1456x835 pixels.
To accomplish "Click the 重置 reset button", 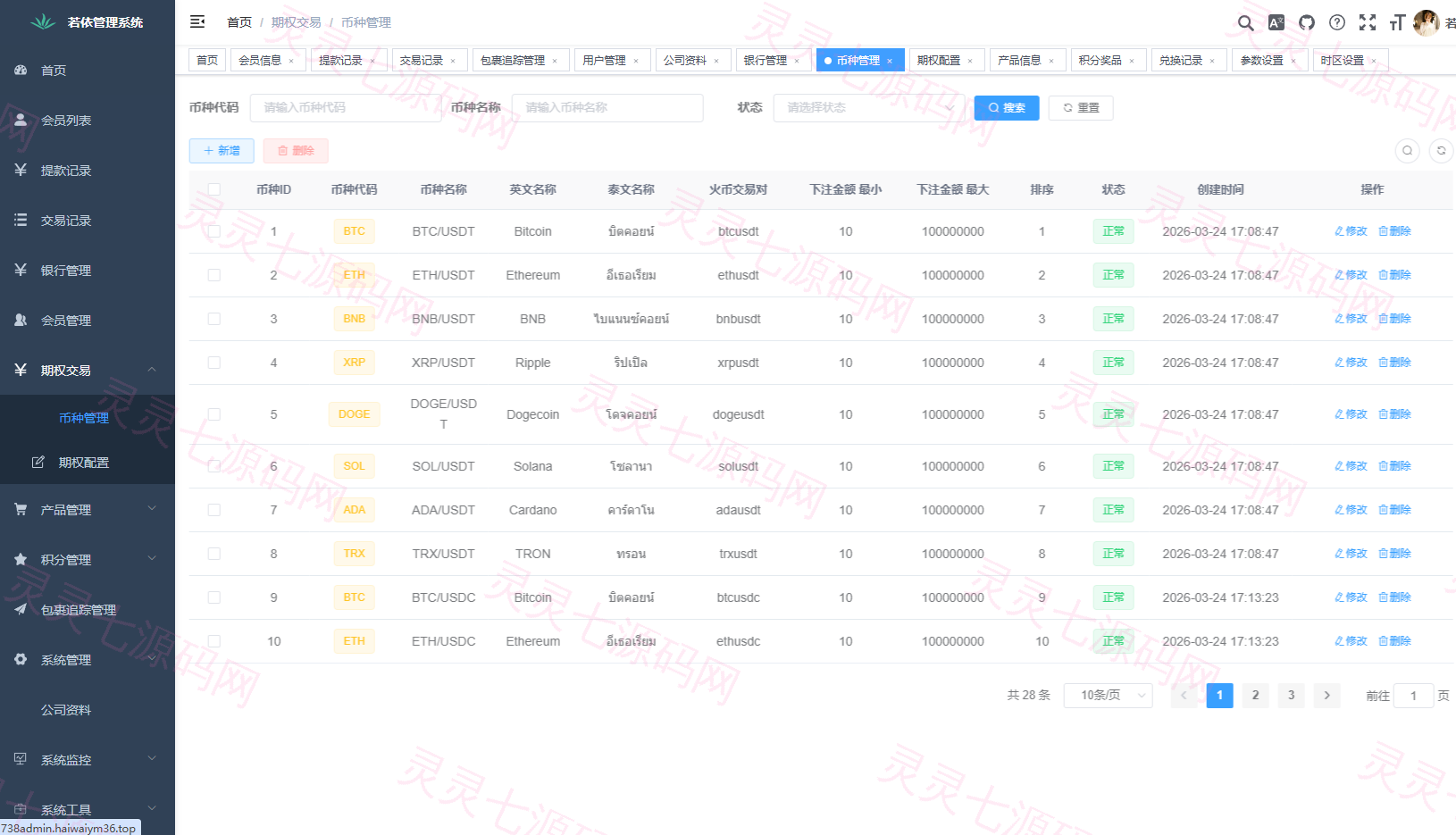I will pos(1081,108).
